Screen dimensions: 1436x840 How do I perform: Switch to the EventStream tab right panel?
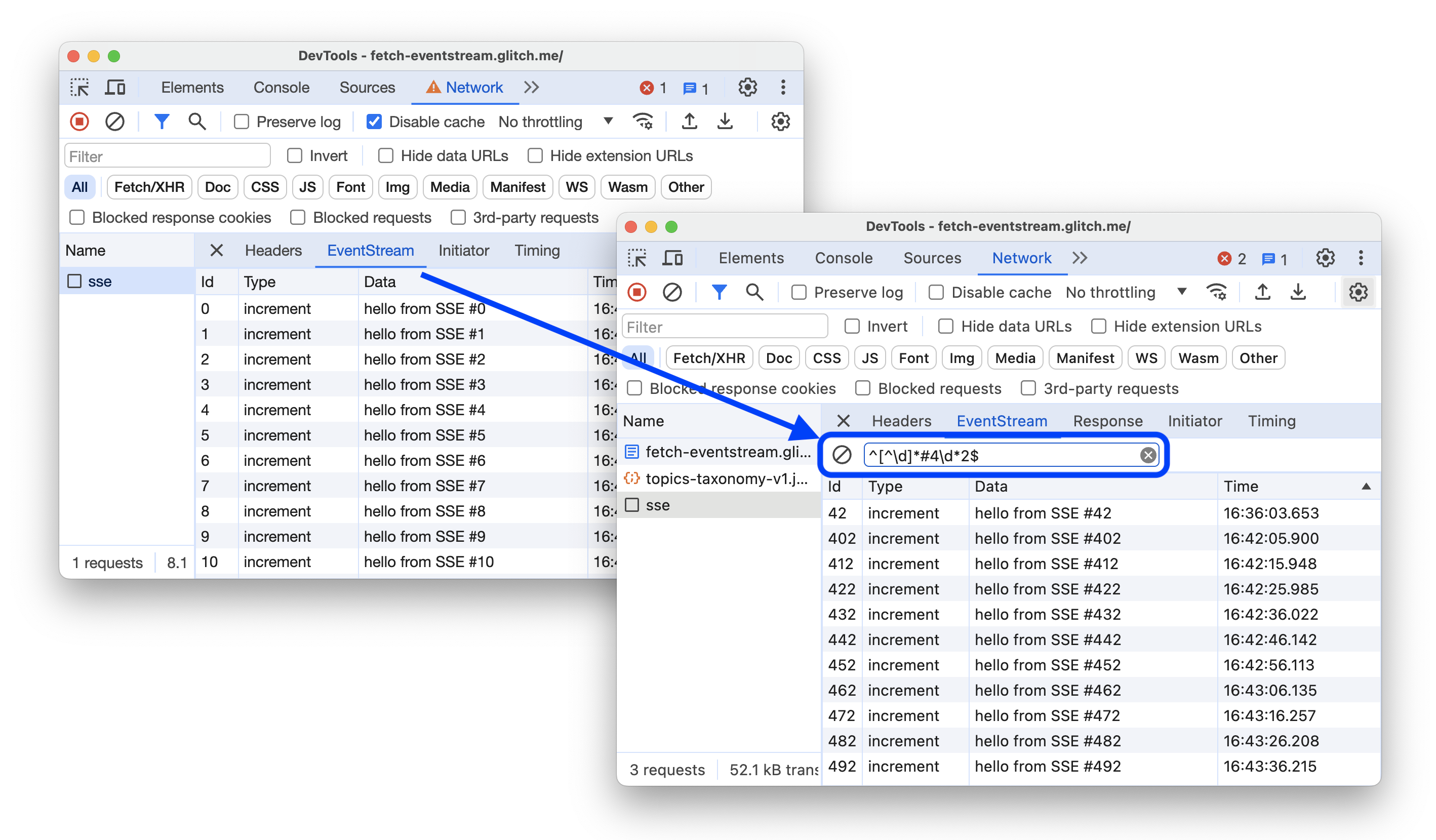coord(1001,420)
